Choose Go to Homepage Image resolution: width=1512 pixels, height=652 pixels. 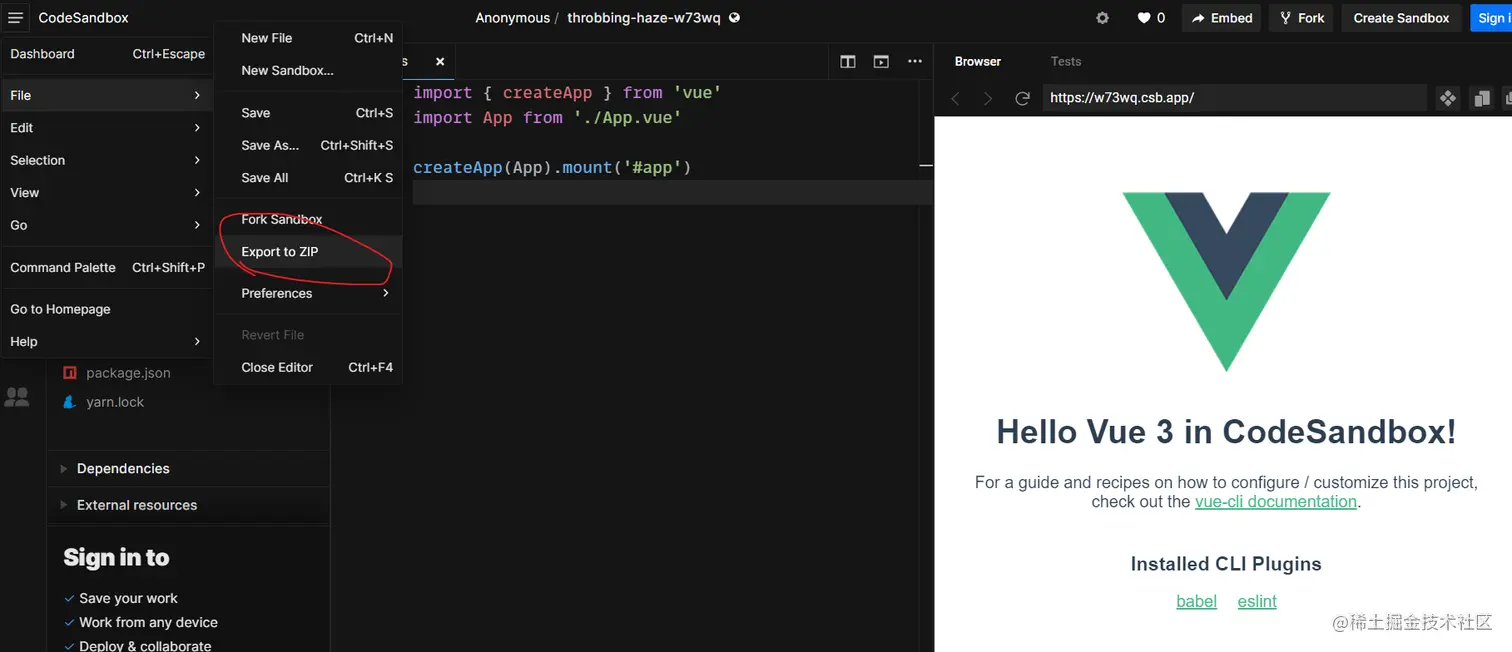(106, 309)
